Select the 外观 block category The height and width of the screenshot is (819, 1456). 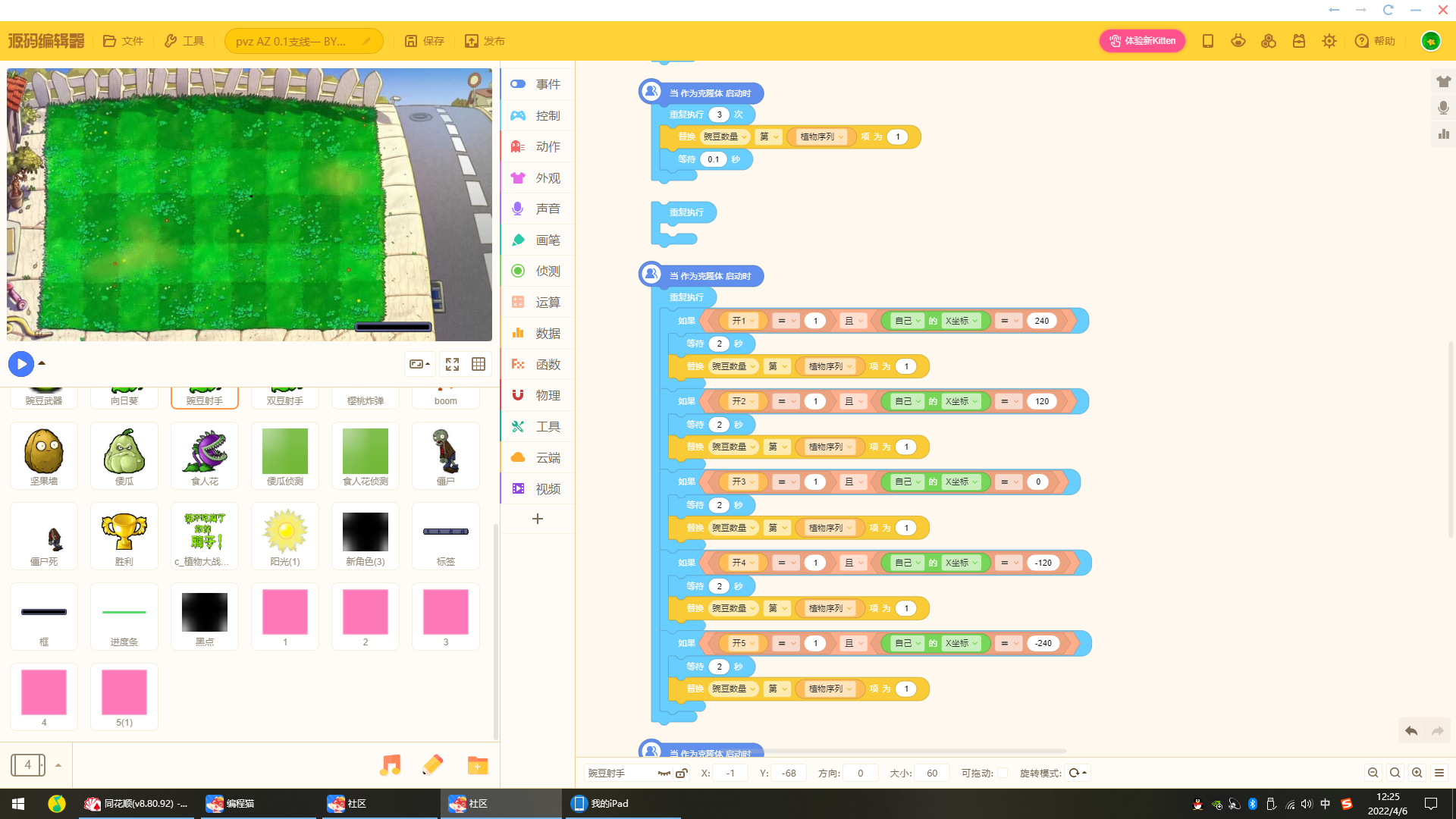coord(538,177)
